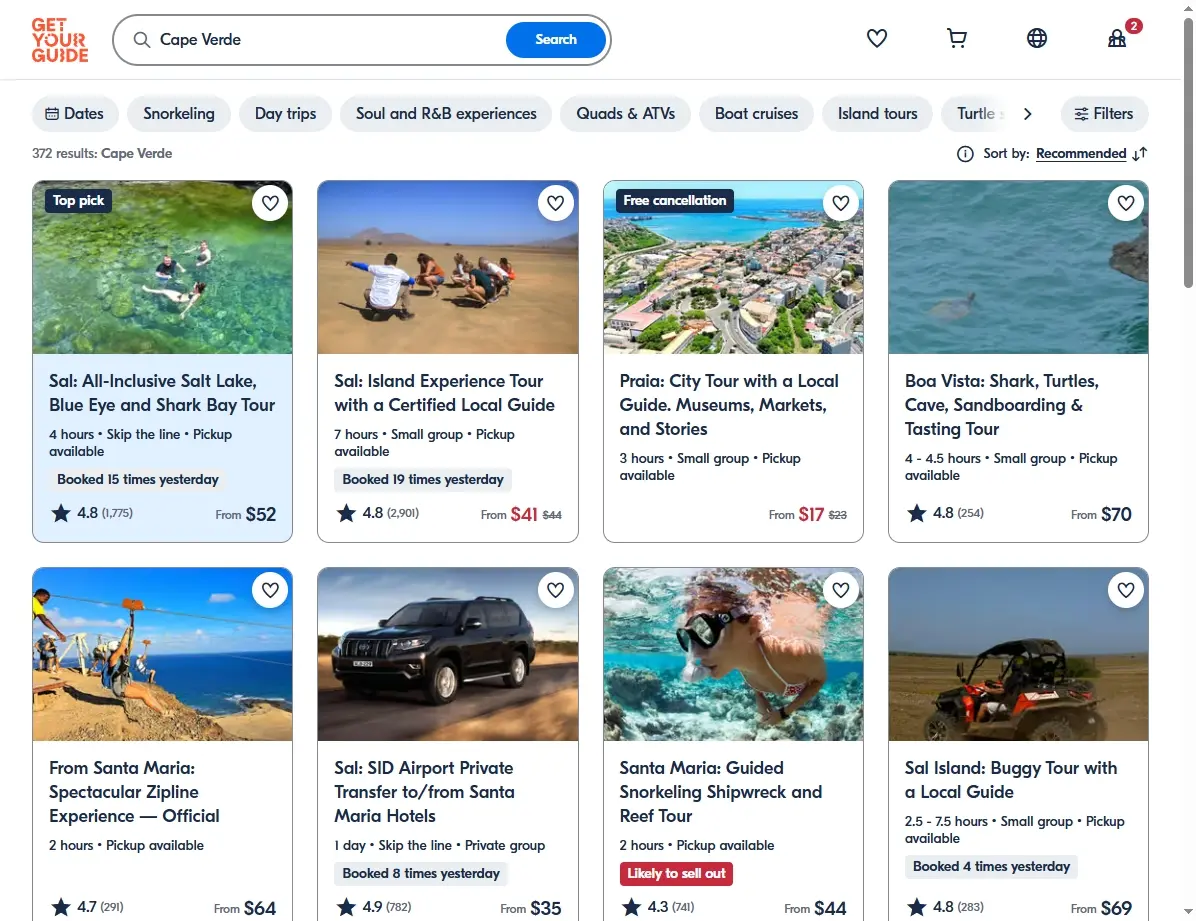Open Santa Maria Spectacular Zipline Experience title
Screen dimensions: 1196x921
(x=134, y=791)
